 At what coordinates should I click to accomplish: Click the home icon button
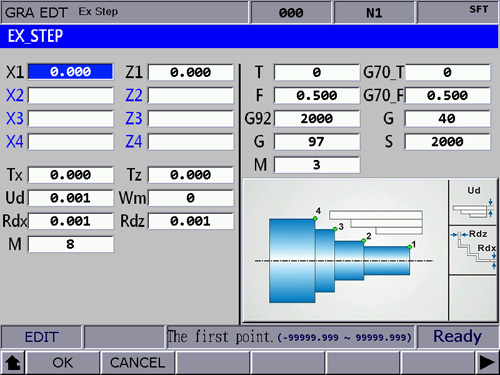(x=13, y=363)
